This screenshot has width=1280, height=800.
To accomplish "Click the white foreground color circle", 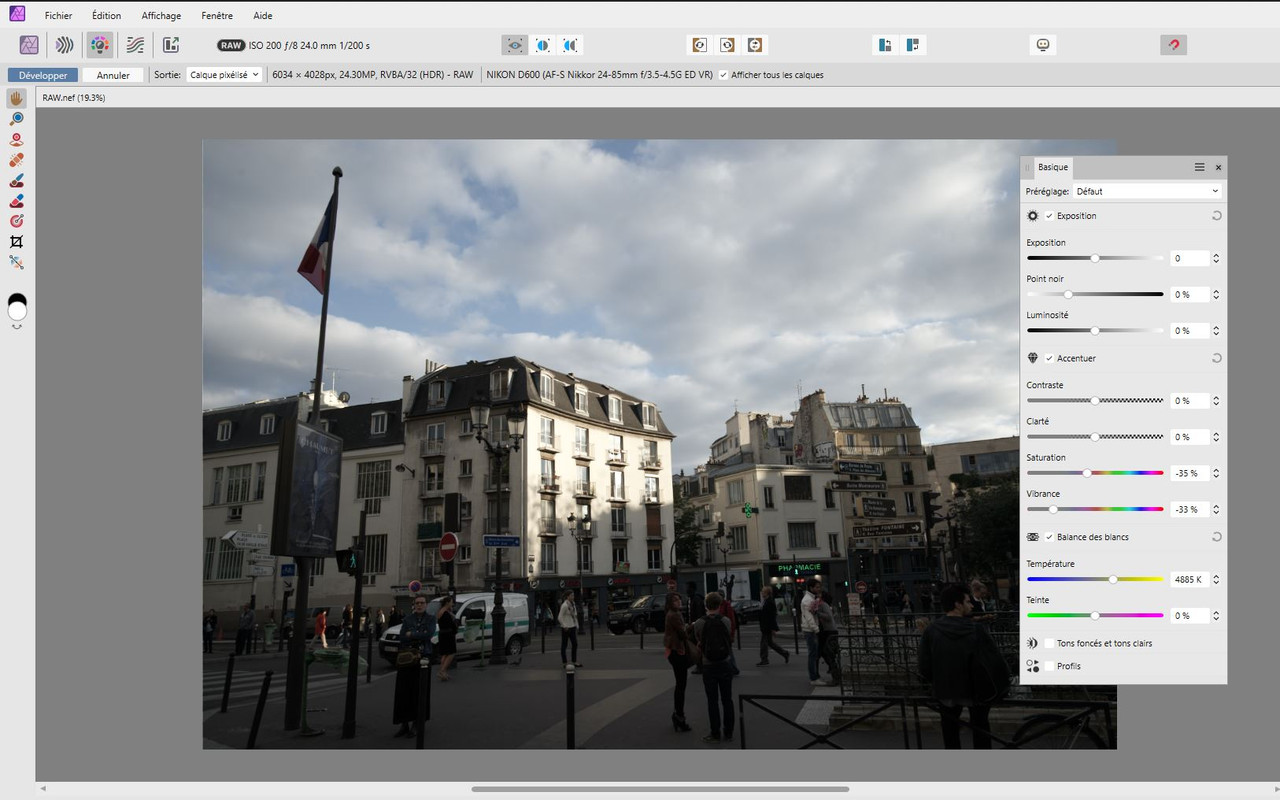I will point(17,312).
